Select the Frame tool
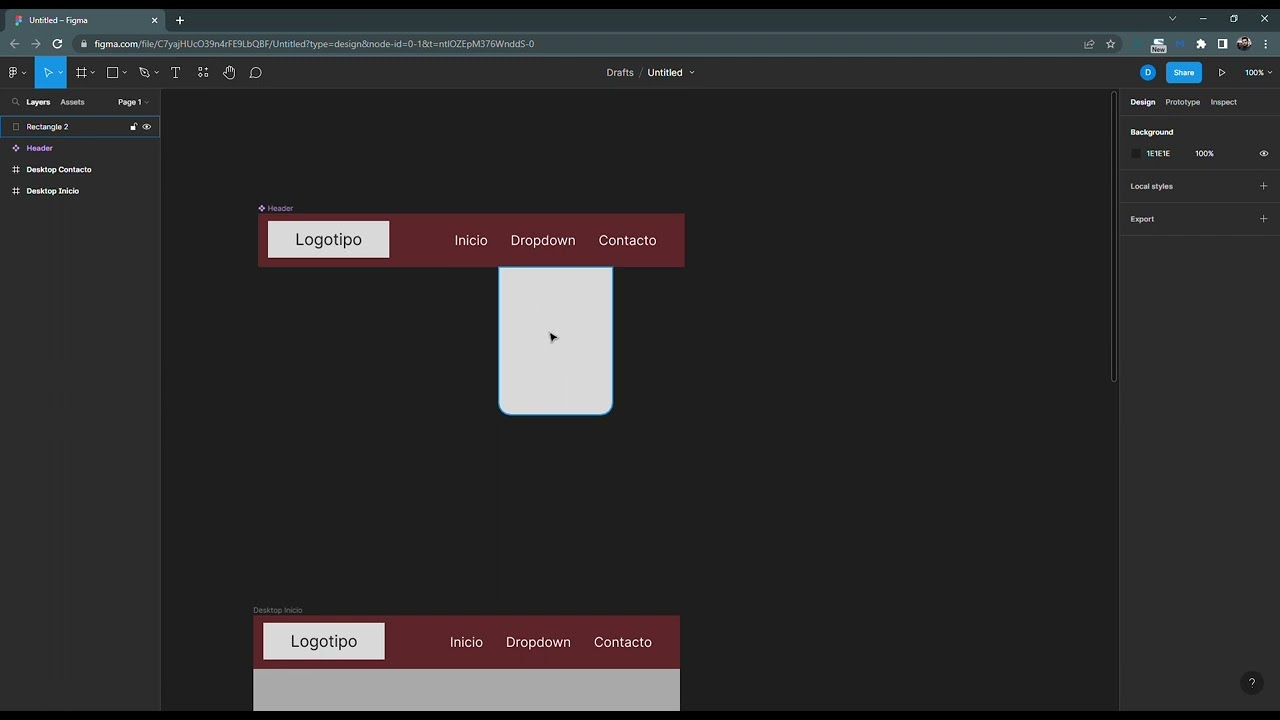 (81, 72)
